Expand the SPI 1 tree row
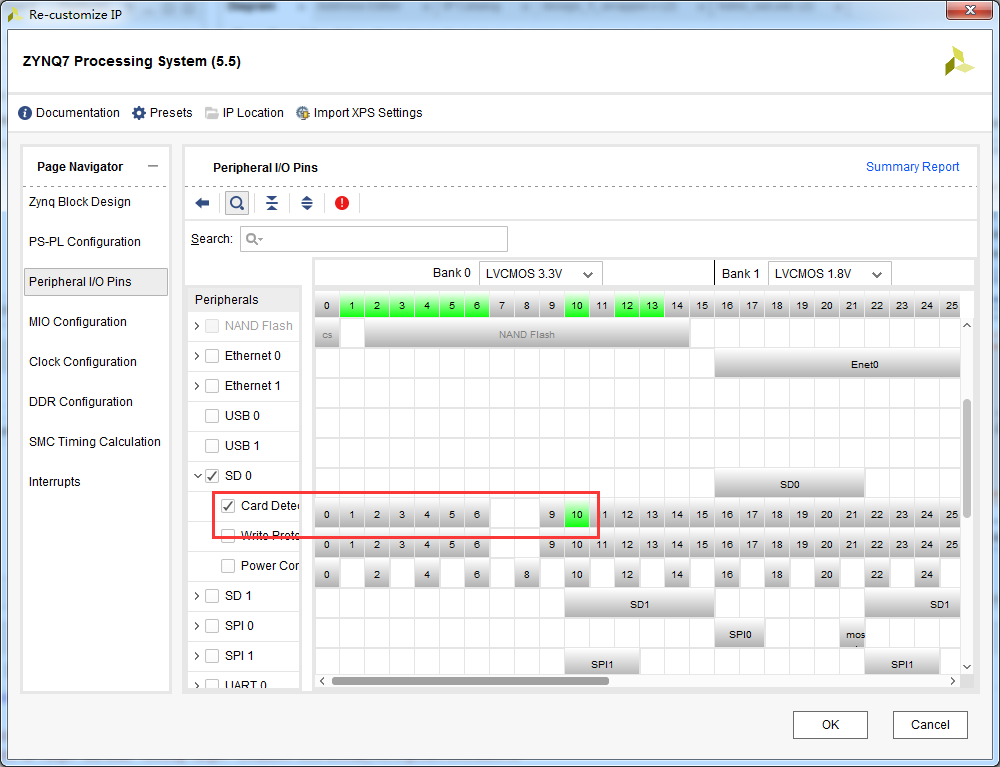1000x767 pixels. click(x=196, y=655)
